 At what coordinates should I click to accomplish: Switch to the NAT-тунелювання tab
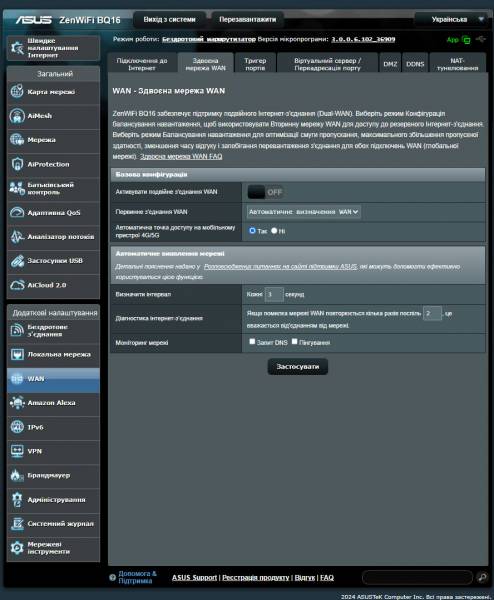click(x=458, y=64)
